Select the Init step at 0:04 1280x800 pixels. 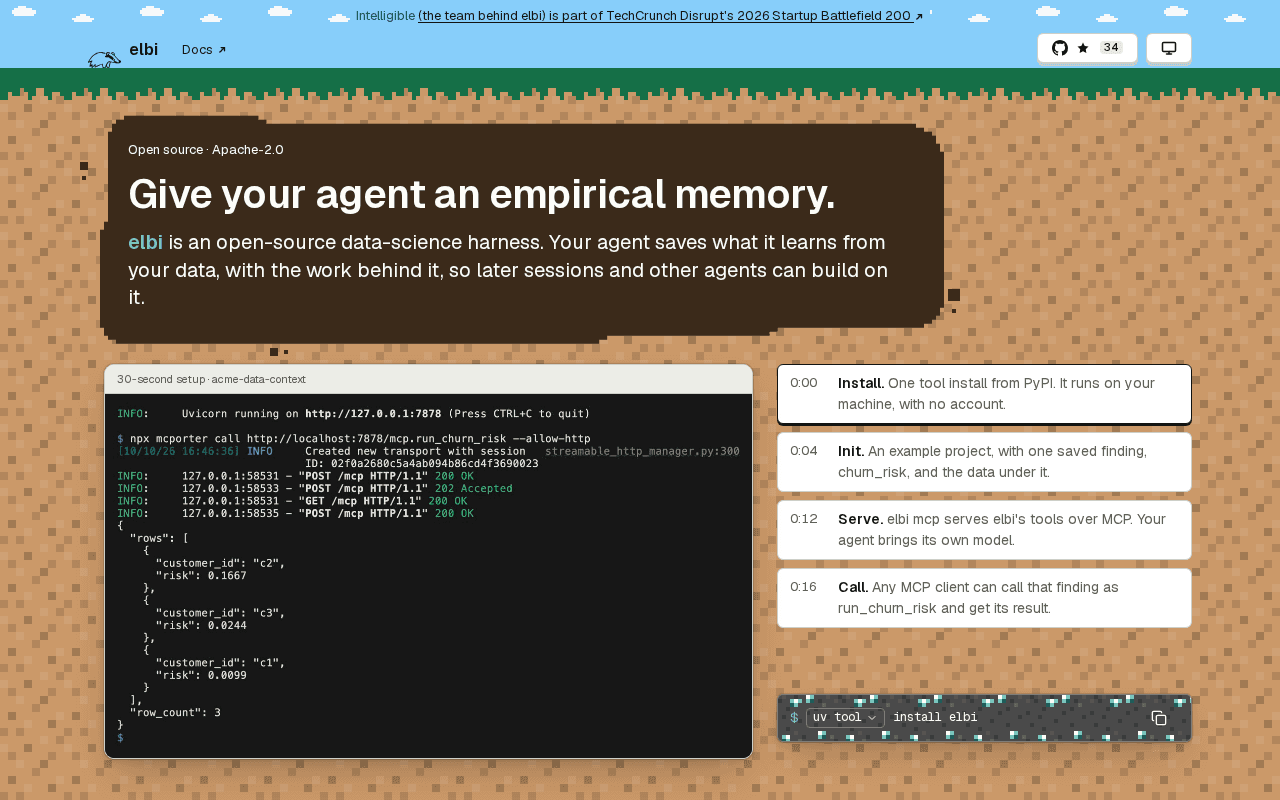[x=984, y=462]
